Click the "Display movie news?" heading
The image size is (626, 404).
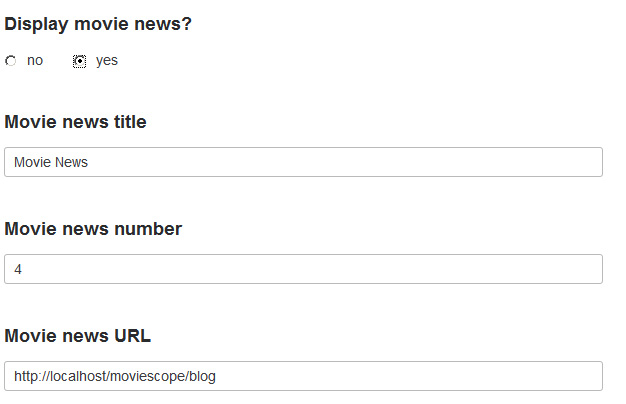(98, 24)
